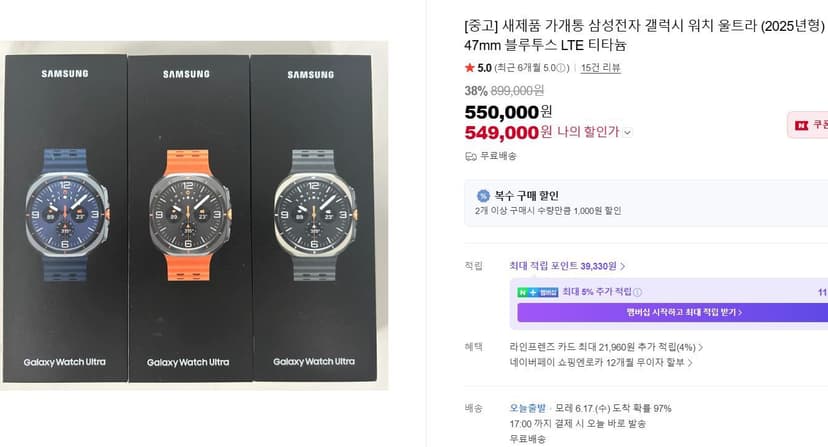Click the blue percent badge for 복수 구매 할인
This screenshot has width=828, height=447.
[x=483, y=196]
